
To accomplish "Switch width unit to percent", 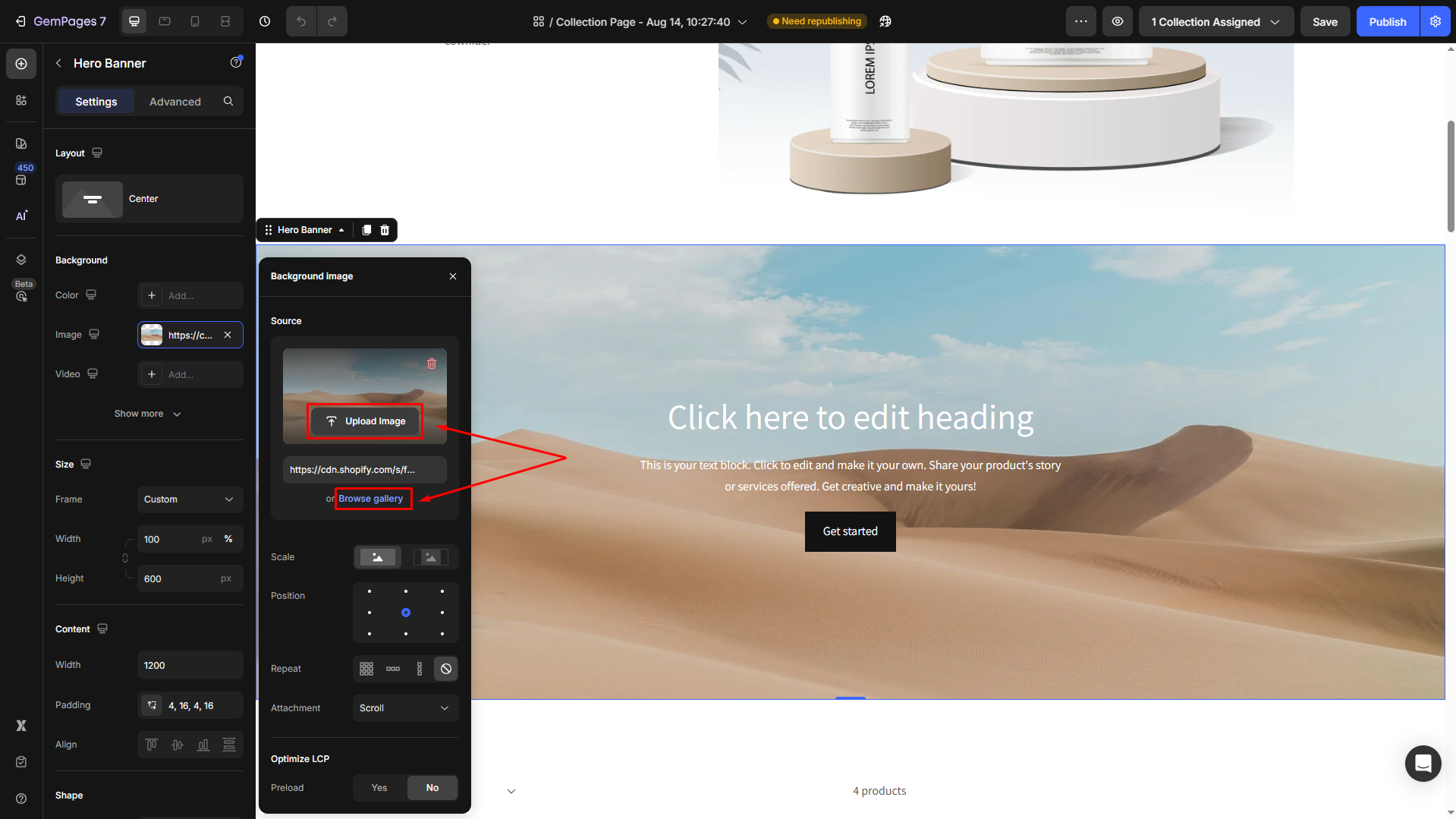I will click(x=228, y=539).
